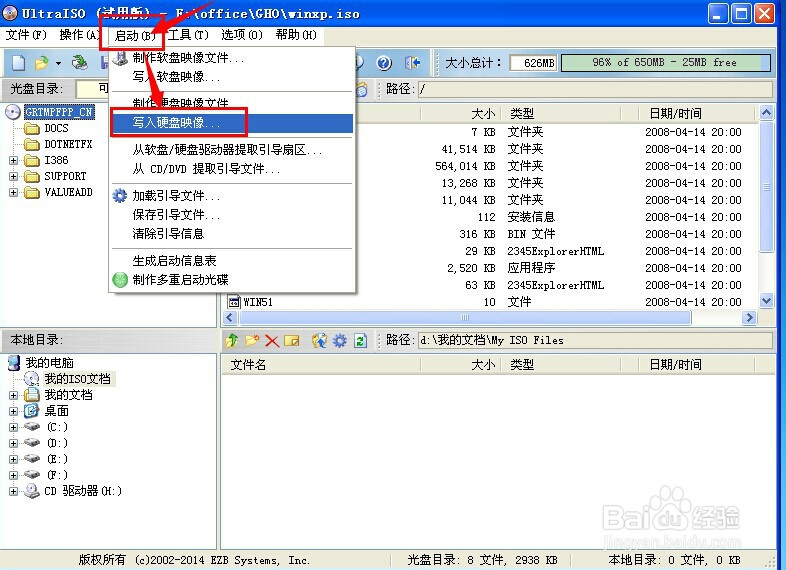Image resolution: width=786 pixels, height=570 pixels.
Task: Click the new folder icon in local toolbar
Action: point(252,340)
